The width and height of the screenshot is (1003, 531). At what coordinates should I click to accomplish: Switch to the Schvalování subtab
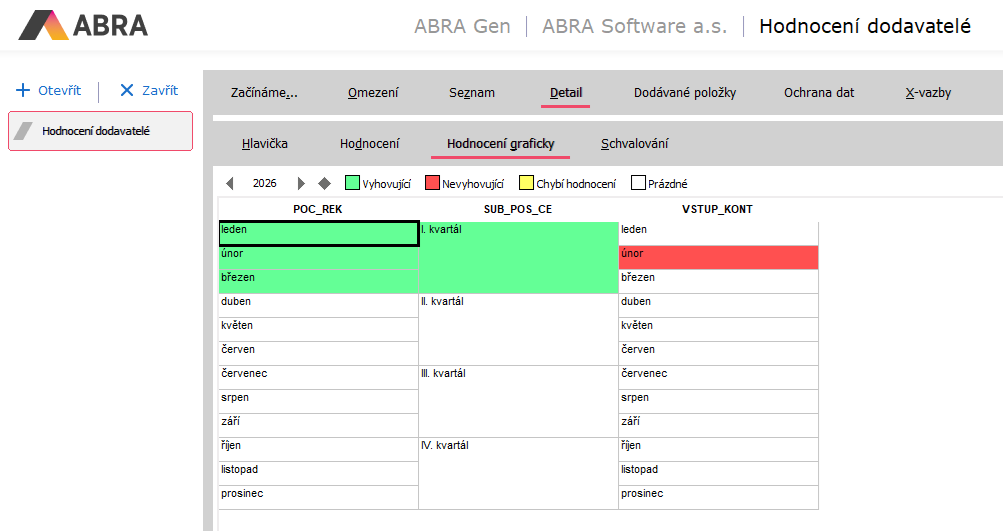tap(634, 144)
